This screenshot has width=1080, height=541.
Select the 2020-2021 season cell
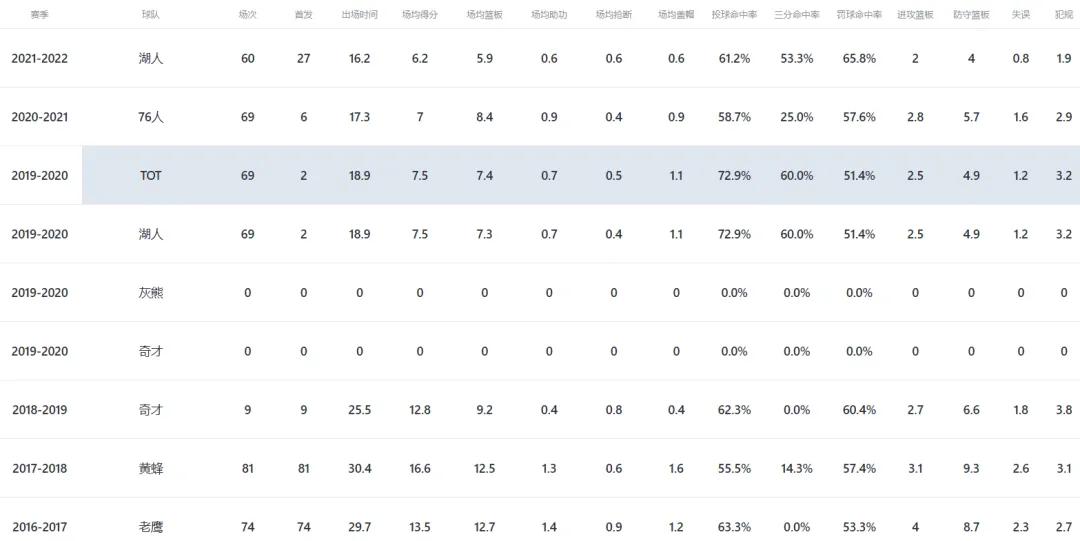tap(39, 117)
